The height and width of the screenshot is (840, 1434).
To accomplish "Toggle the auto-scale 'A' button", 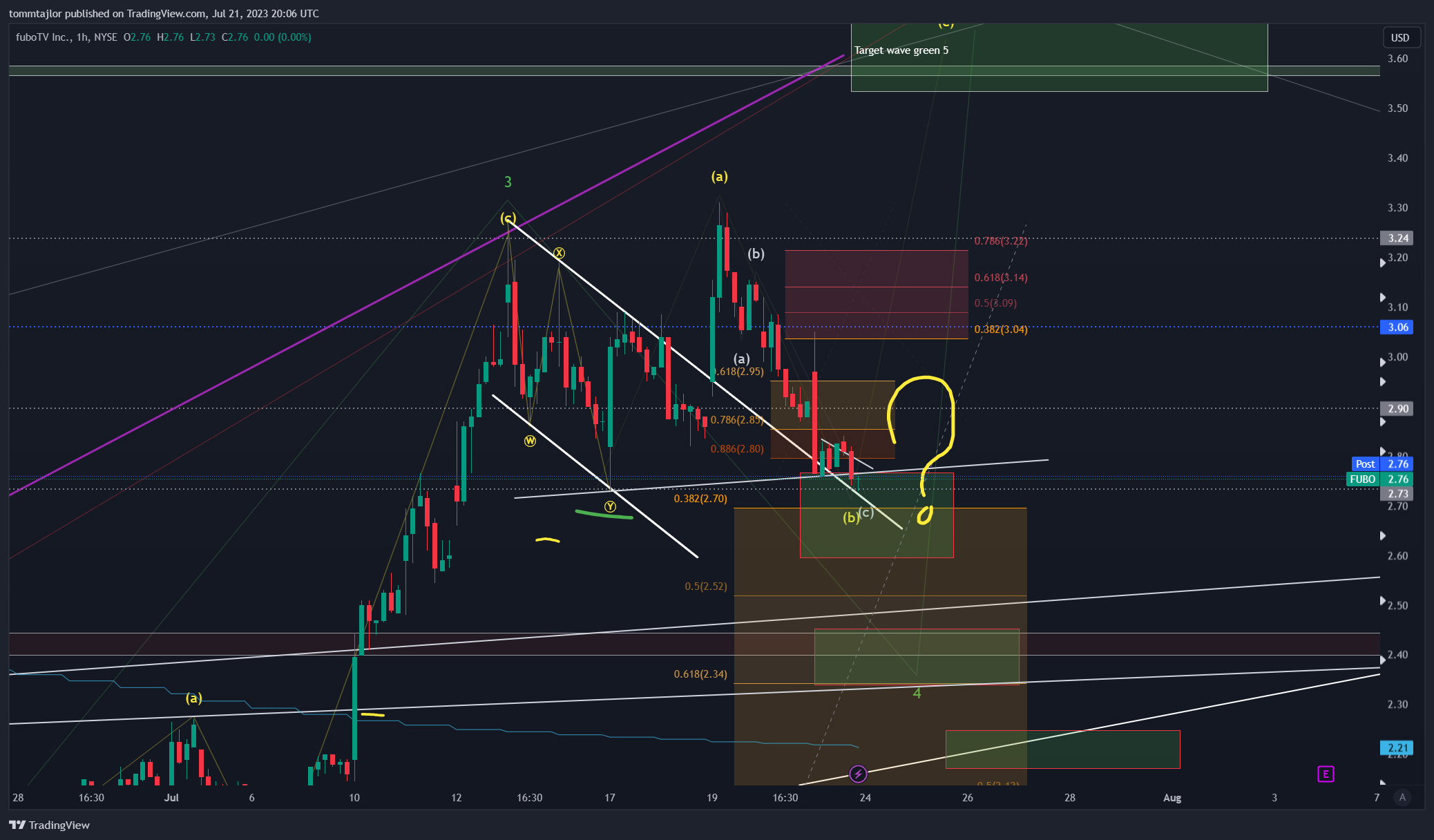I will (1402, 797).
